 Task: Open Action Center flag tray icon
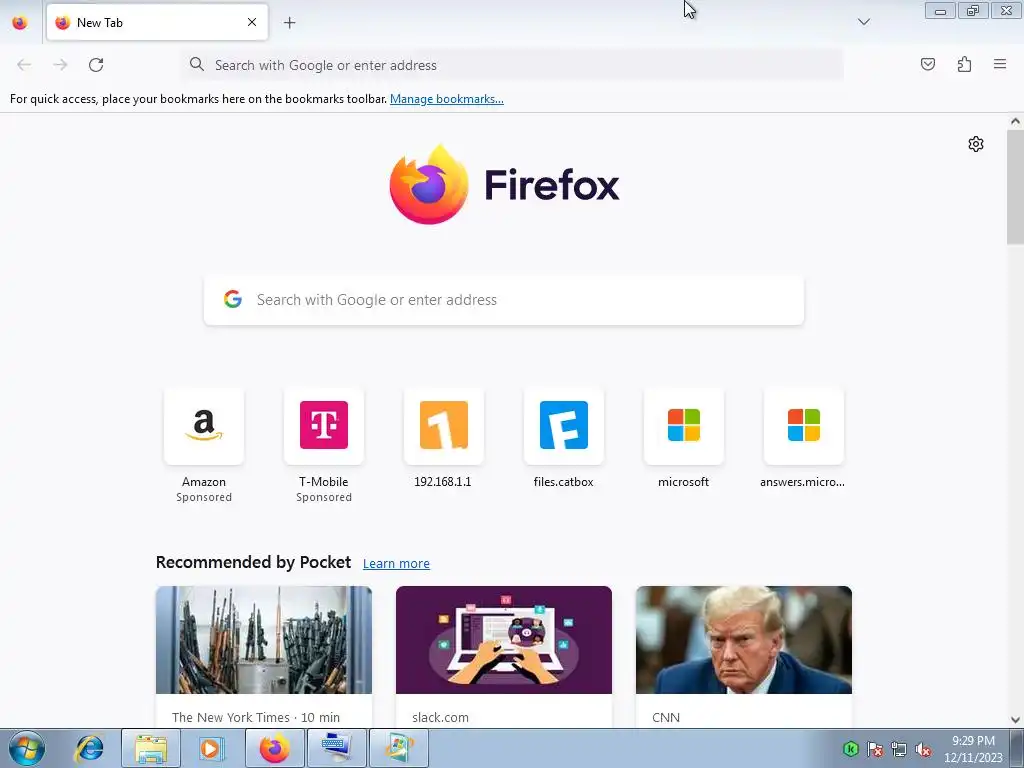point(875,749)
